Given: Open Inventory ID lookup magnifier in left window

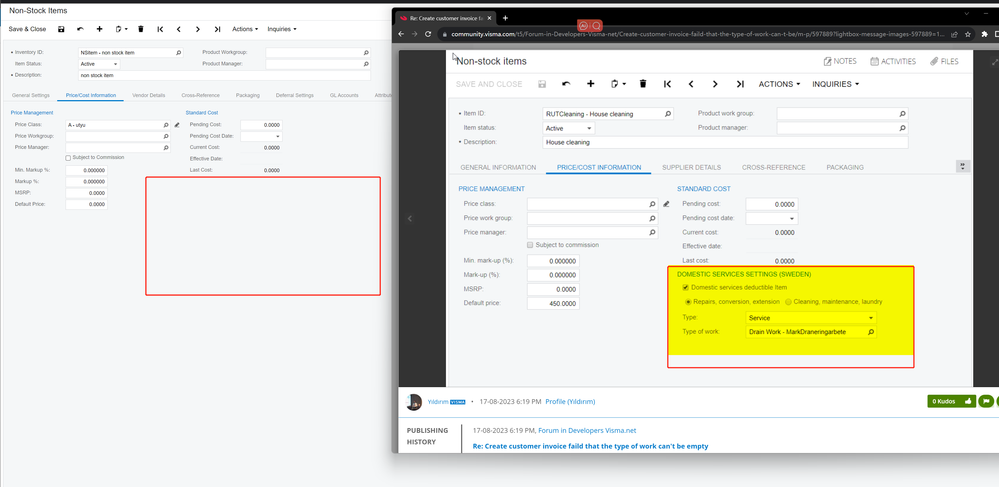Looking at the screenshot, I should 178,53.
